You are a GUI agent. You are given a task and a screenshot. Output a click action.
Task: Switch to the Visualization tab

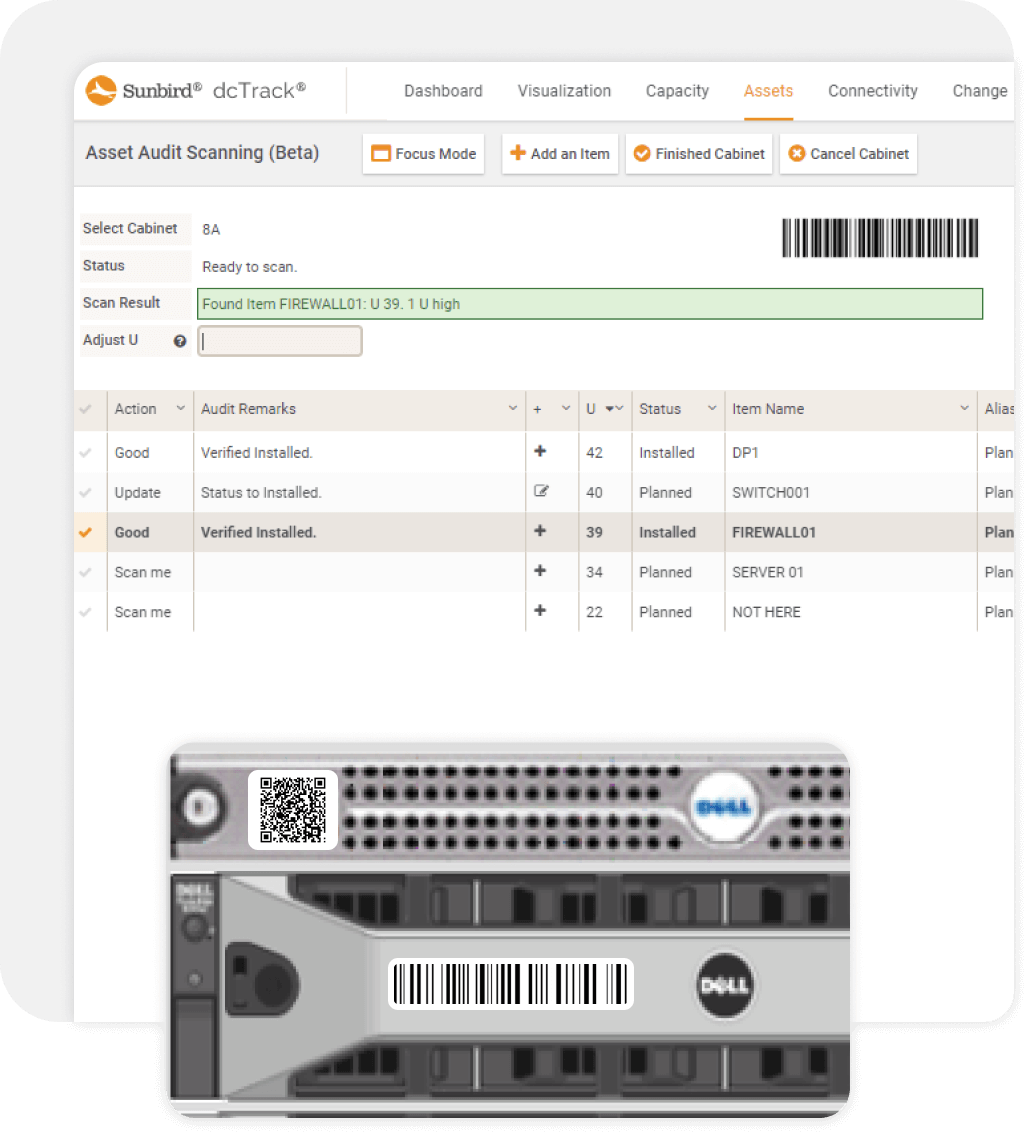click(x=564, y=91)
